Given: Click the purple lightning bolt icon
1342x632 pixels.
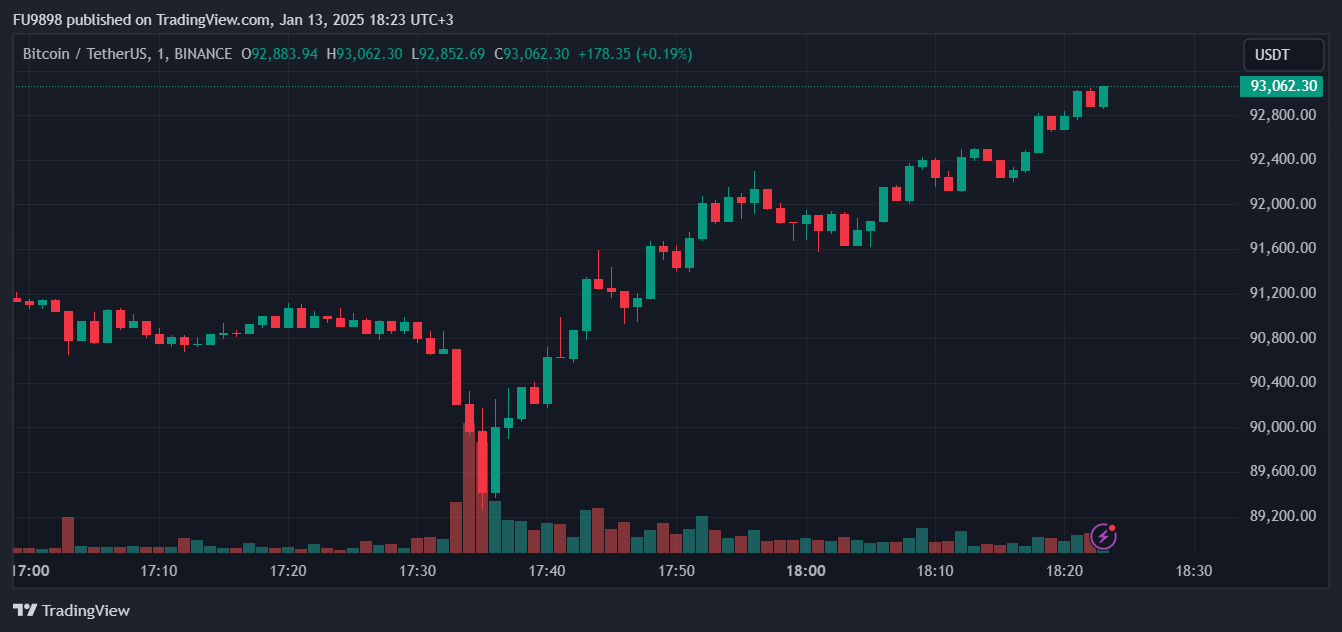Looking at the screenshot, I should click(1103, 536).
